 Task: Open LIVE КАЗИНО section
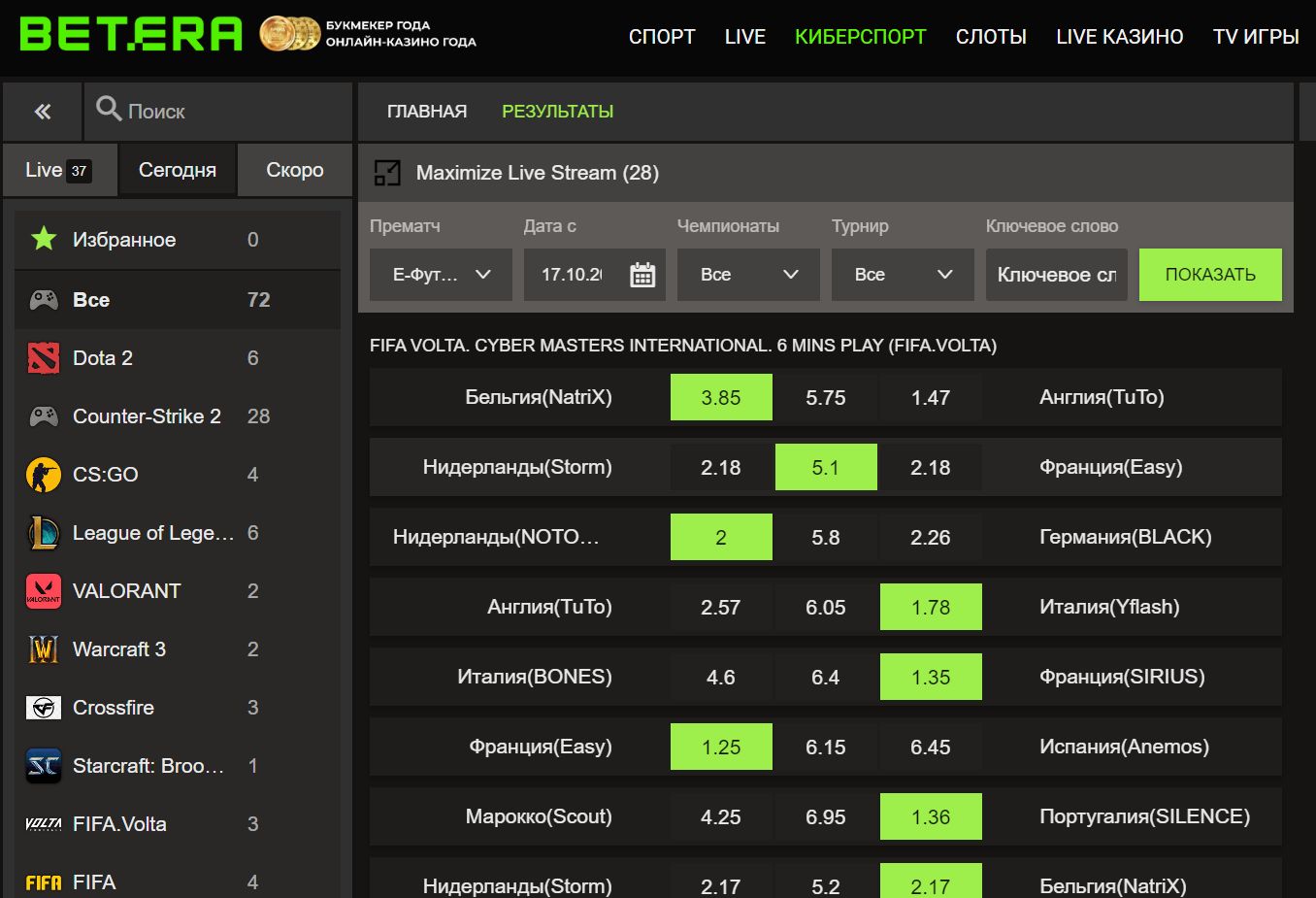click(x=1120, y=37)
